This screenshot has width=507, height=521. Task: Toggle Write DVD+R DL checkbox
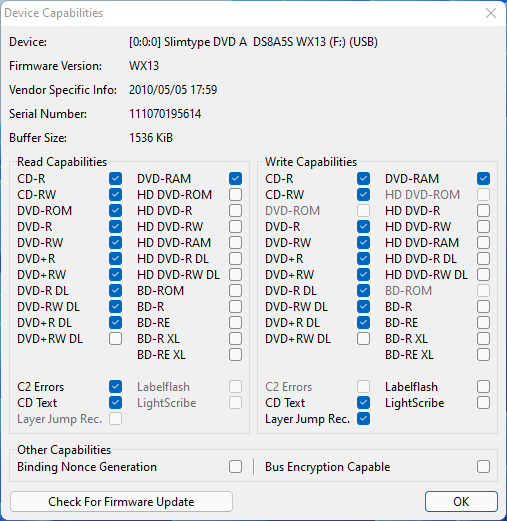[x=363, y=322]
